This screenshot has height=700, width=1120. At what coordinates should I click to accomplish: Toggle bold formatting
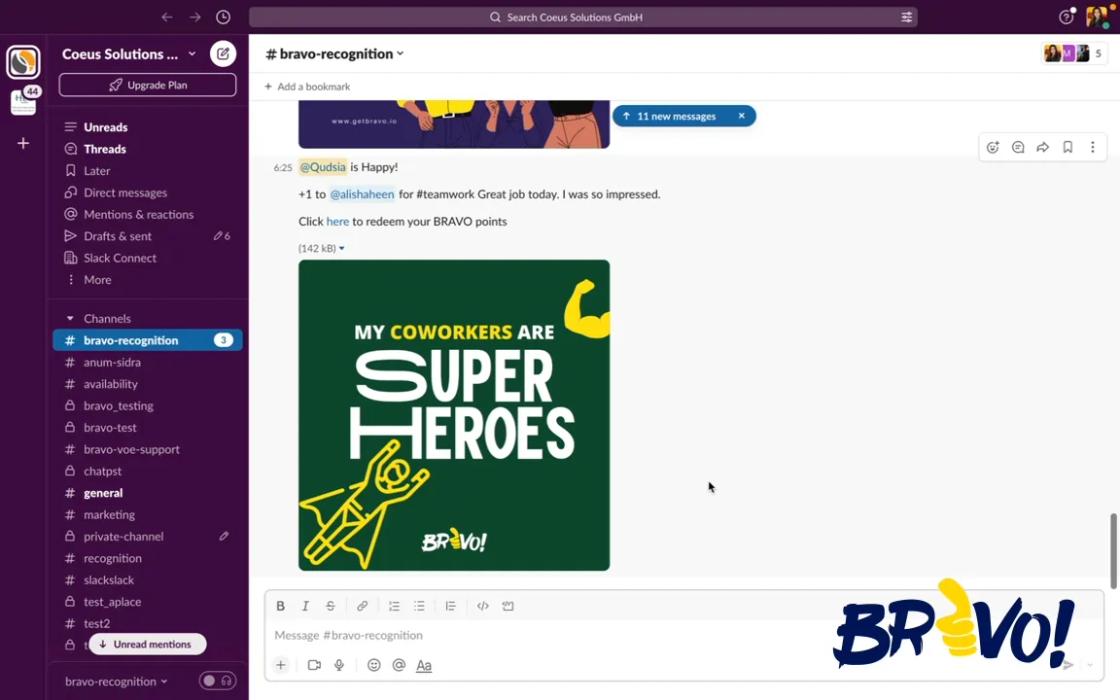click(x=280, y=606)
